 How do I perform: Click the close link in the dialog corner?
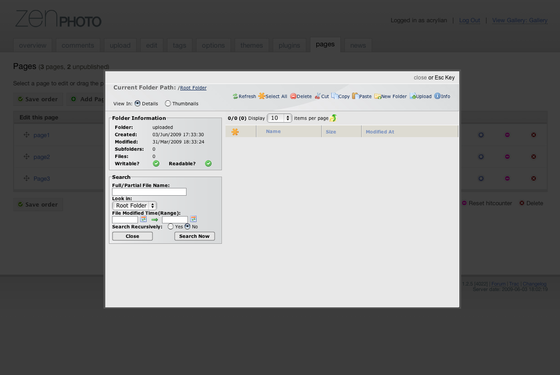[420, 78]
